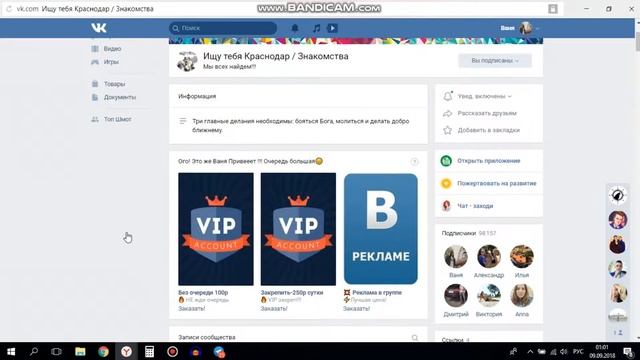
Task: Open the Вы подписаны dropdown button
Action: 495,60
